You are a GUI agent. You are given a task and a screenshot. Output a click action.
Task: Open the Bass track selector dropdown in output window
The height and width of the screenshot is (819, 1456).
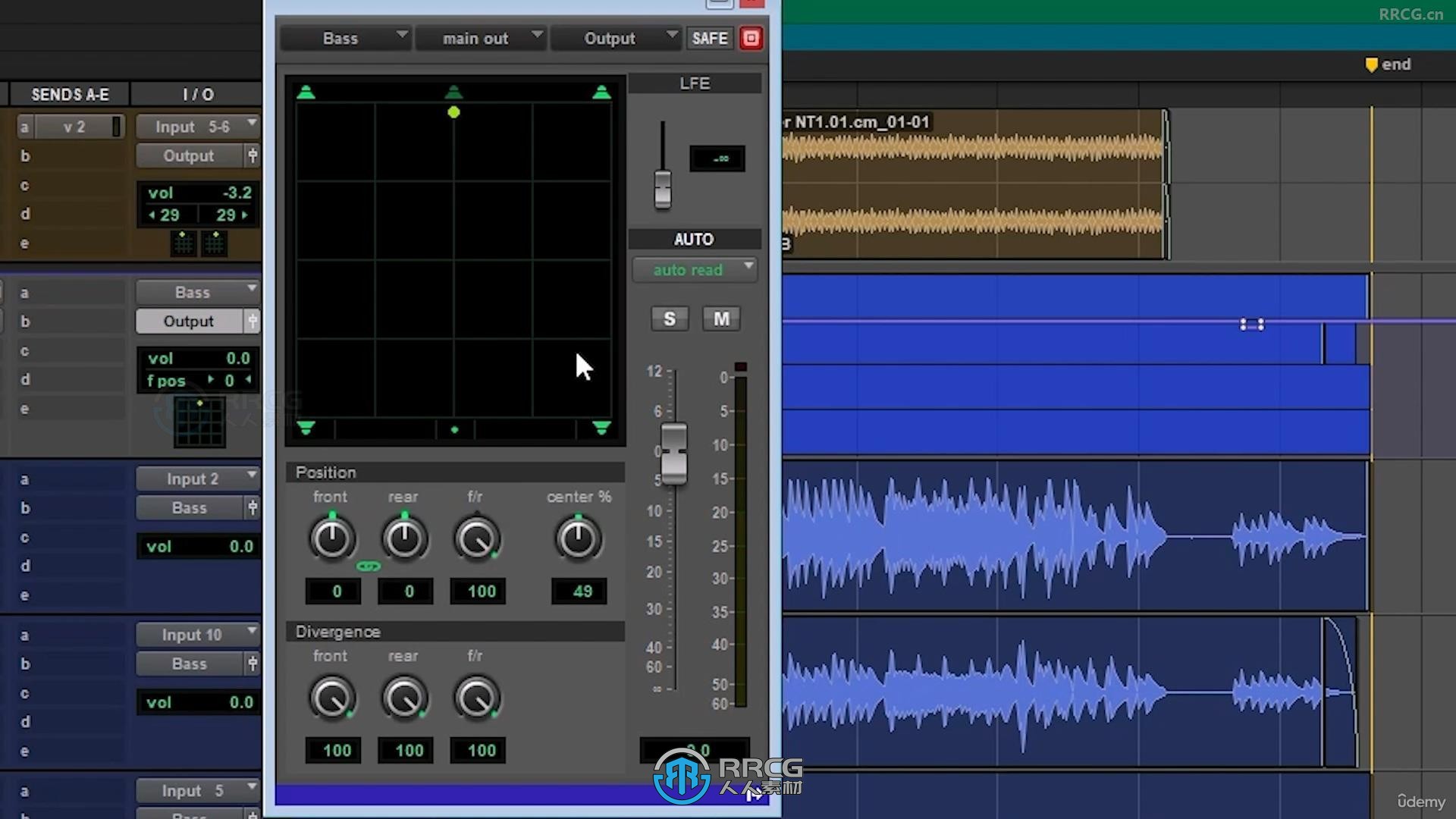coord(346,38)
